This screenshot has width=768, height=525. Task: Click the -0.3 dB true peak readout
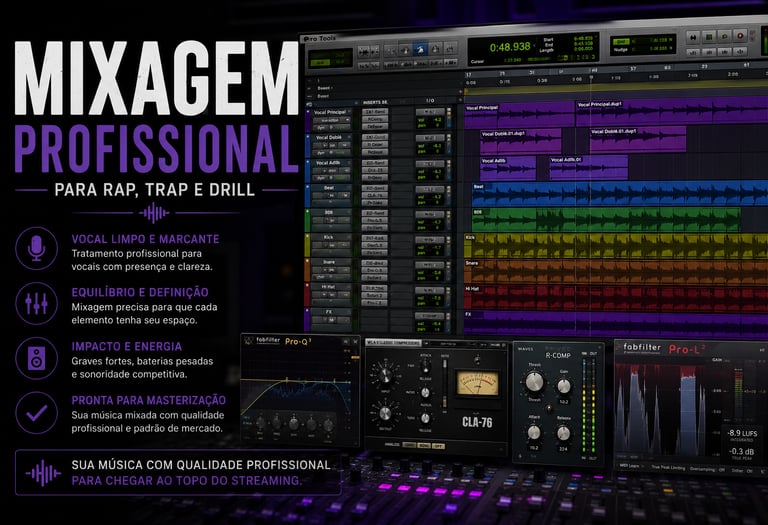point(742,453)
